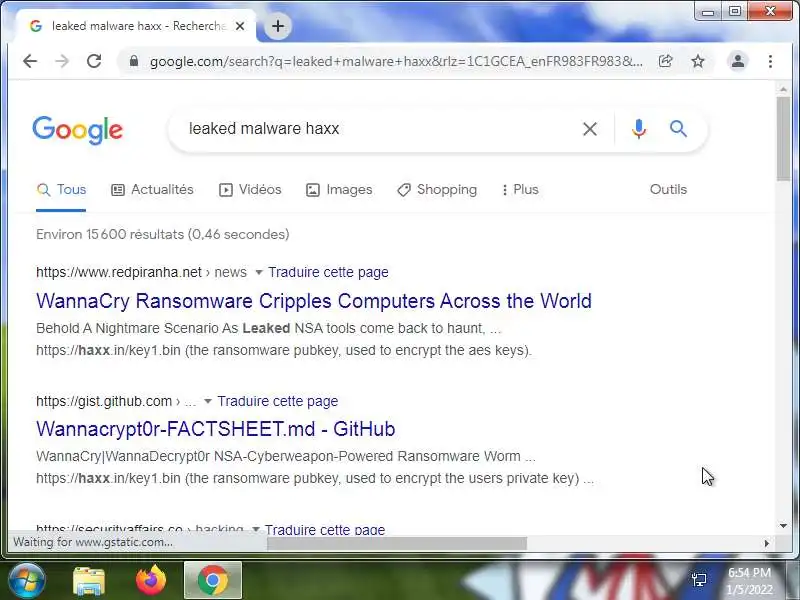The image size is (800, 600).
Task: Open the Outils search tools
Action: (668, 190)
